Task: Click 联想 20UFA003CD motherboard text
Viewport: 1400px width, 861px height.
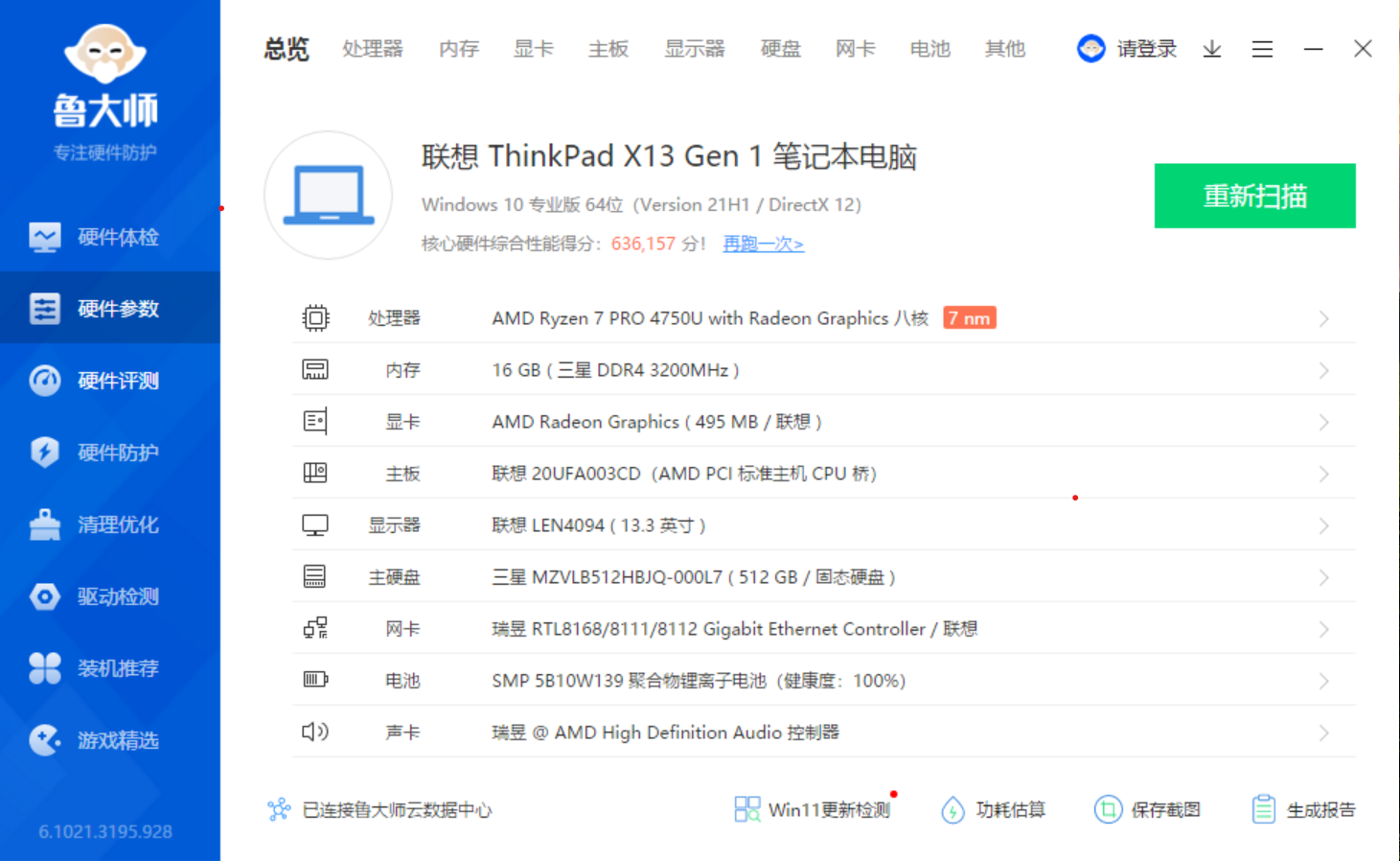Action: point(684,474)
